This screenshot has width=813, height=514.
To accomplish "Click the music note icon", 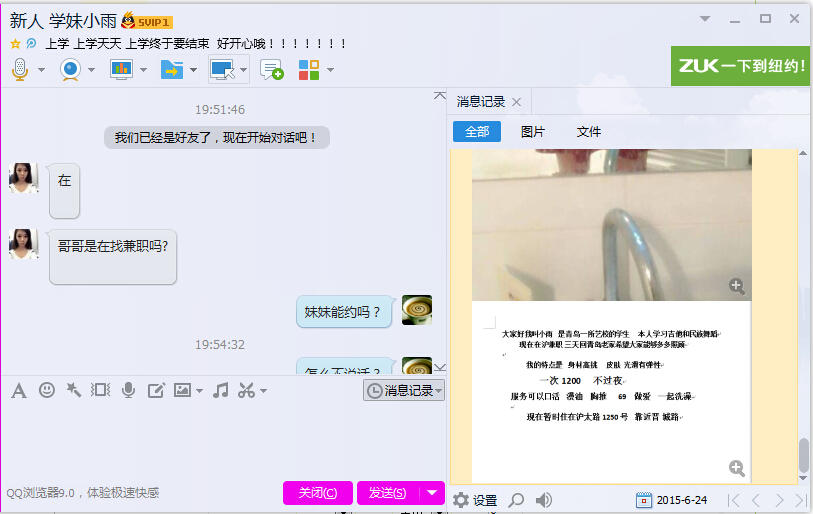I will [x=221, y=390].
